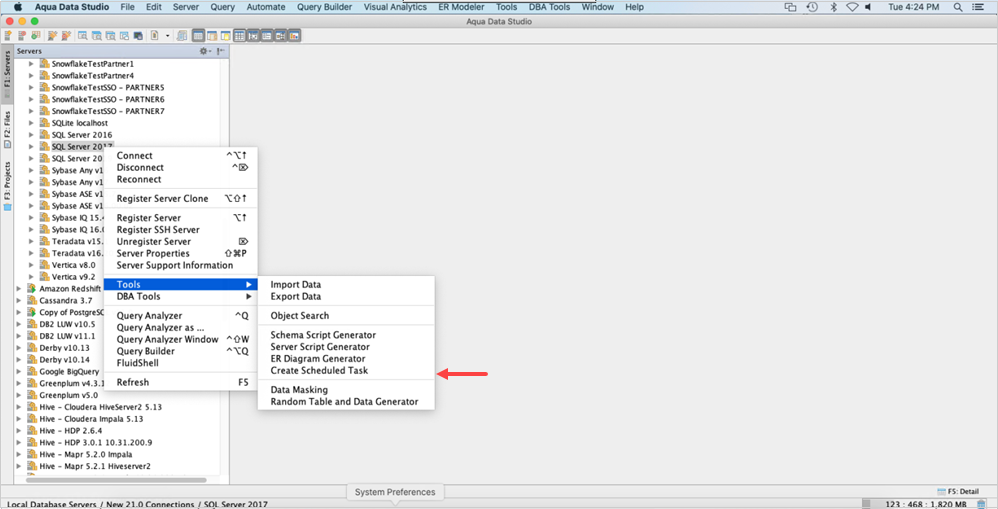Open Server Support Information entry

181,265
